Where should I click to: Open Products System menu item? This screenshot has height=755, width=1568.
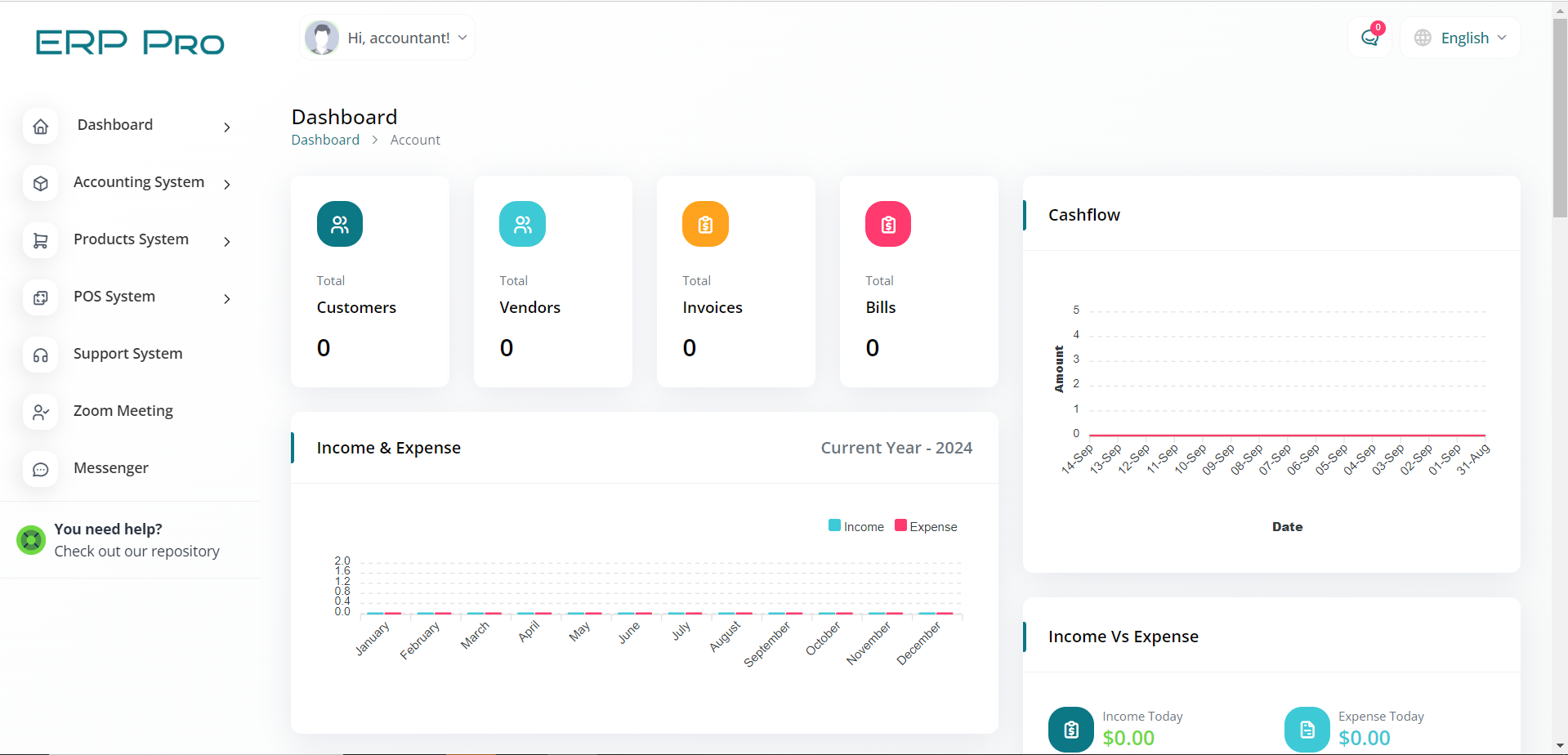coord(131,239)
